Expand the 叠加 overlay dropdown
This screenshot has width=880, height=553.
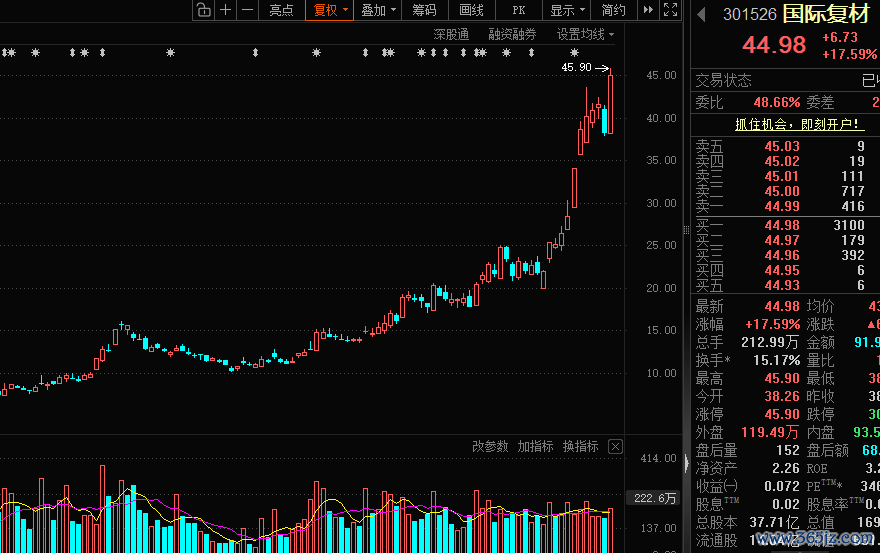point(378,10)
